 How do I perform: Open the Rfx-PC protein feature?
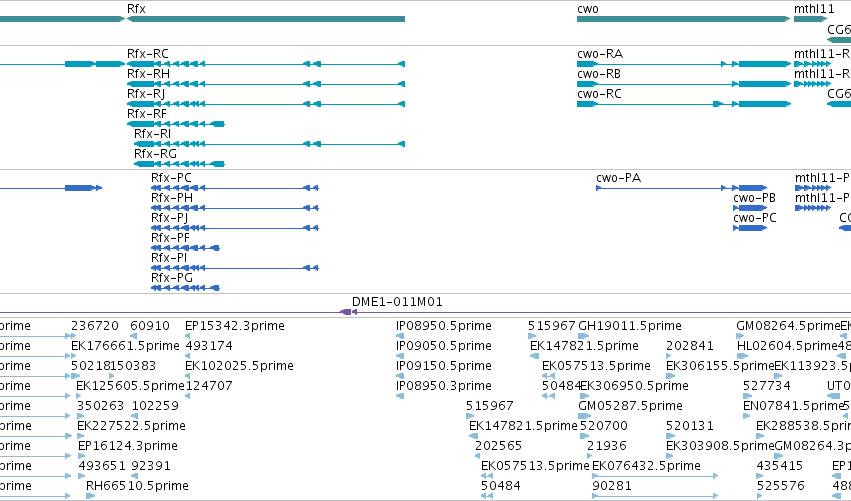pyautogui.click(x=171, y=178)
